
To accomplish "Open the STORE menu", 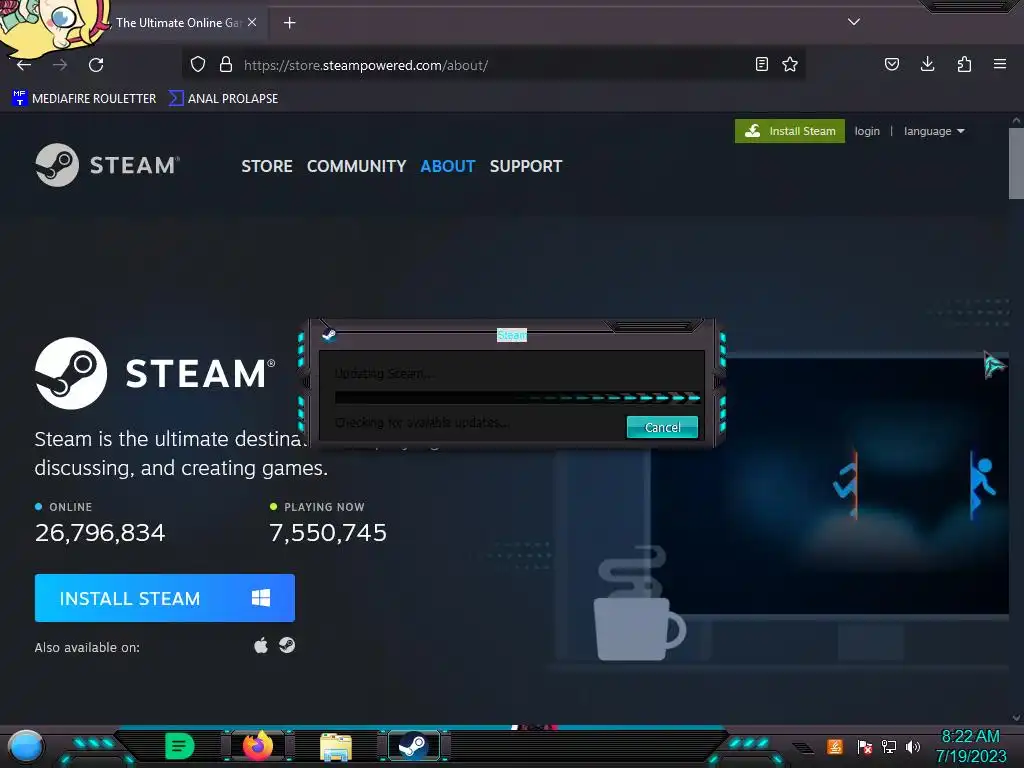I will point(266,166).
